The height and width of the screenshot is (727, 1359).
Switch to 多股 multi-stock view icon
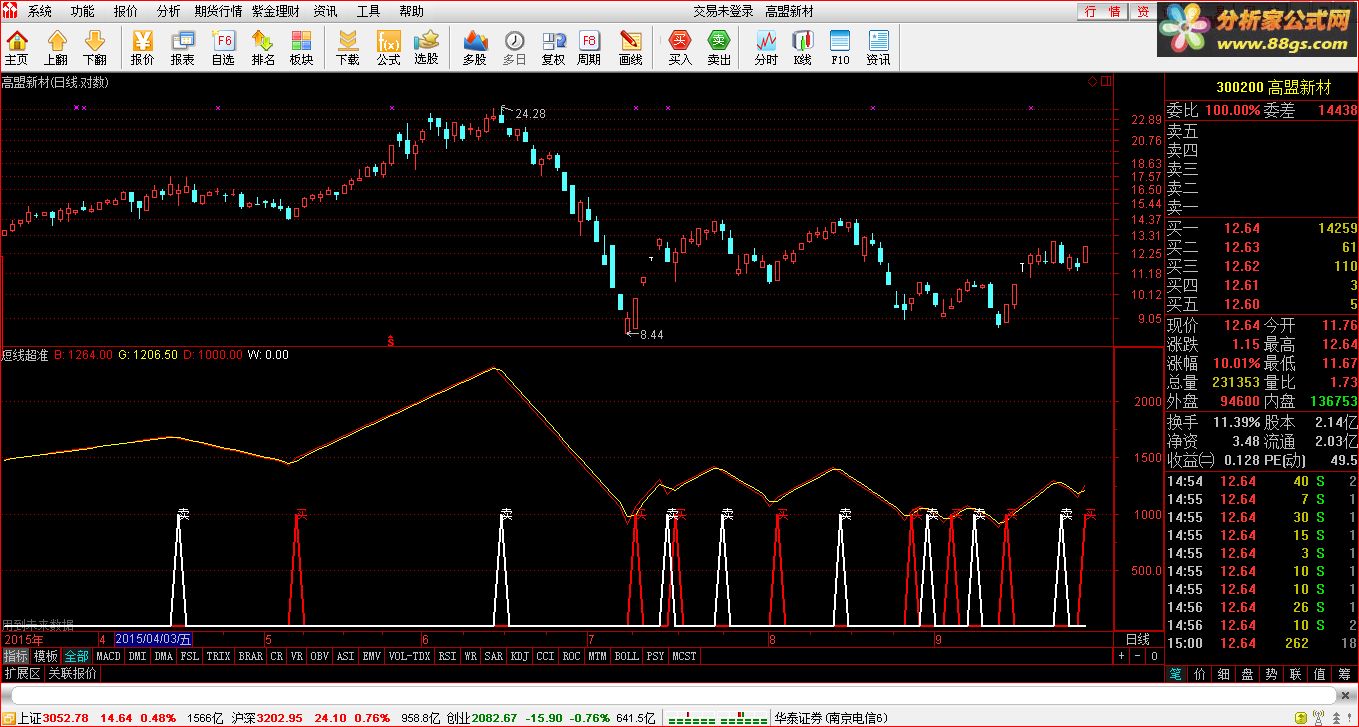pos(475,47)
